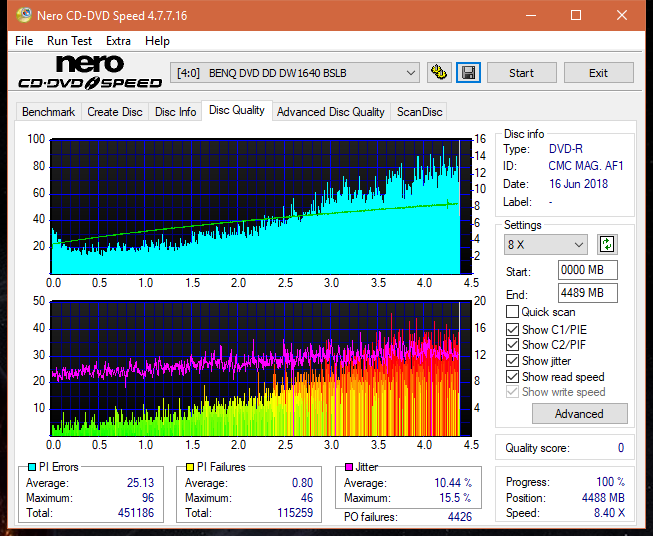Screen dimensions: 653x536
Task: Click the Position value 4488 MB
Action: click(x=603, y=498)
